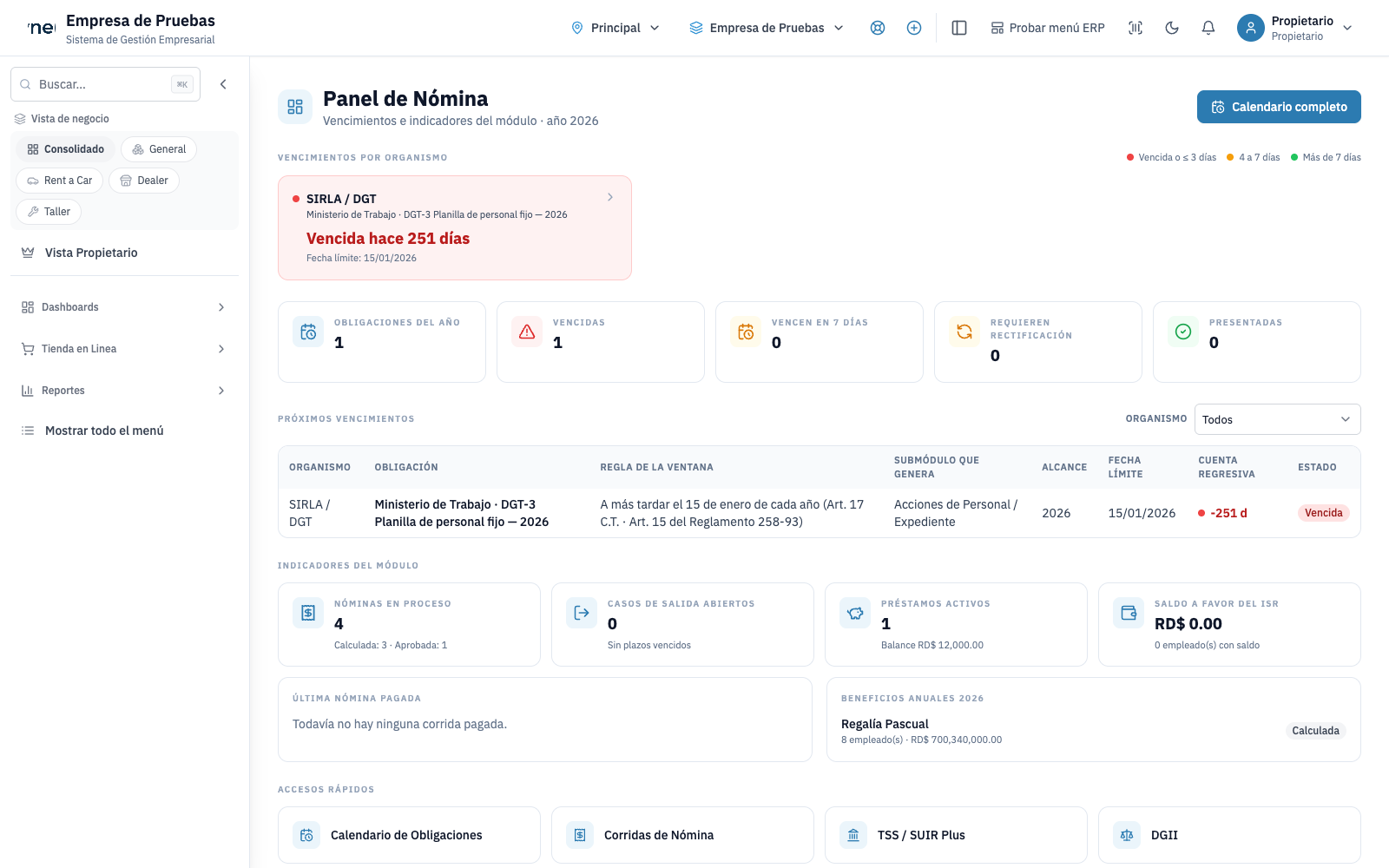Open the DGII quick access card
1389x868 pixels.
(1229, 835)
